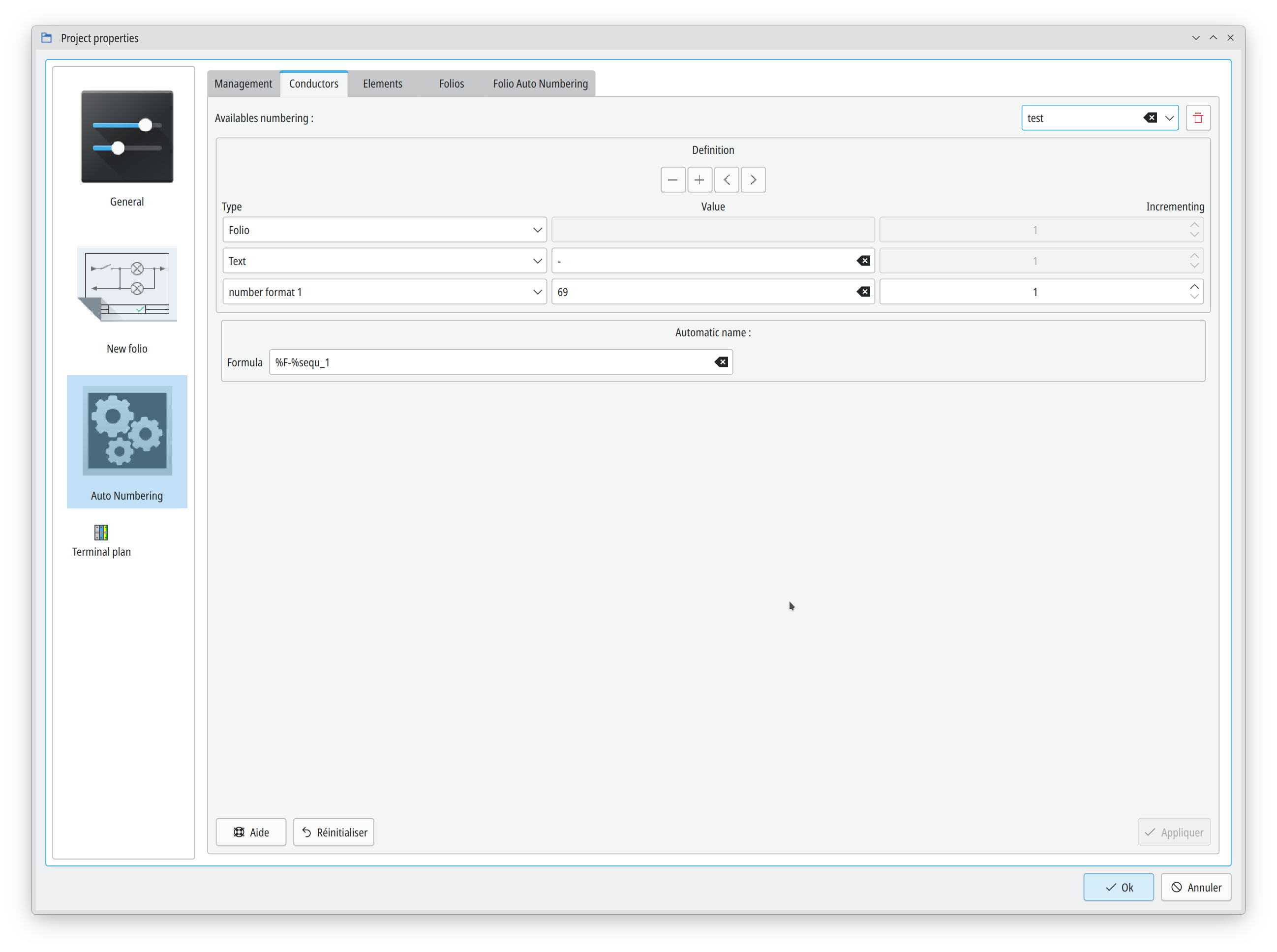Click the Project properties folder icon in title bar
Image resolution: width=1277 pixels, height=952 pixels.
pos(47,38)
